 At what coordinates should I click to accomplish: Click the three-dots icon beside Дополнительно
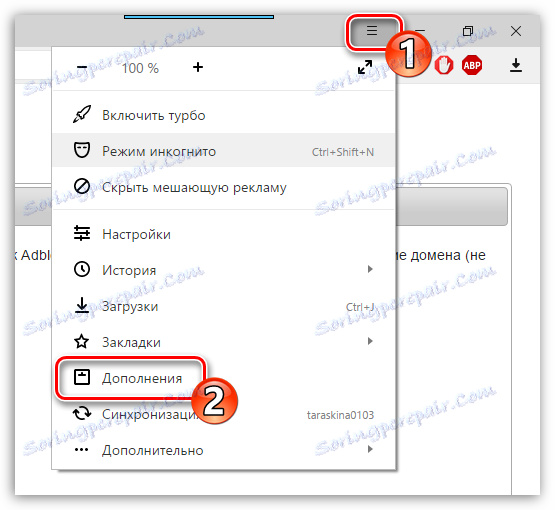point(82,450)
